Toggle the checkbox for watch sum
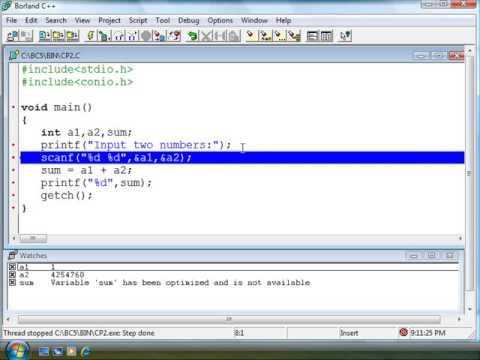The width and height of the screenshot is (480, 360). [x=12, y=283]
